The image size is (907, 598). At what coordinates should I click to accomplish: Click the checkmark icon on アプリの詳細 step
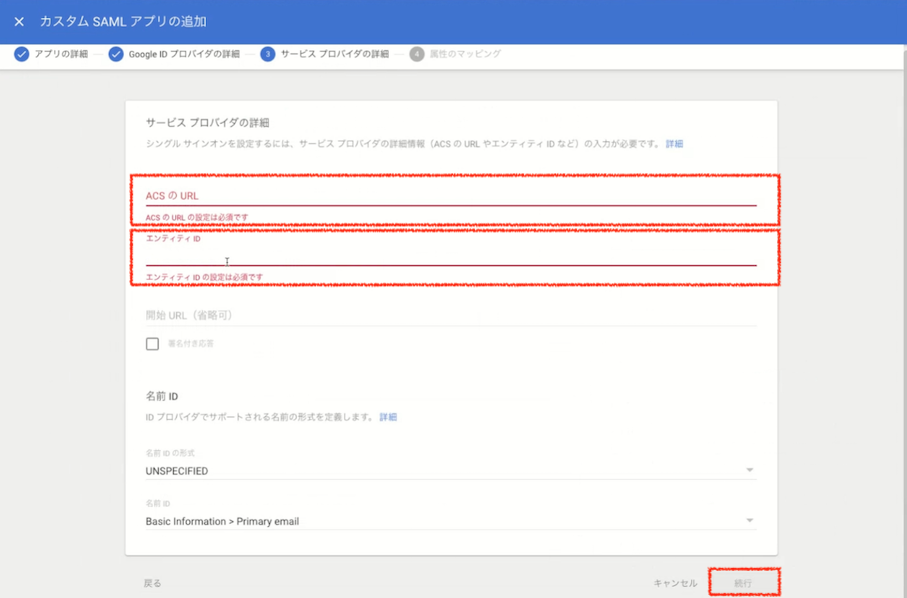(22, 55)
